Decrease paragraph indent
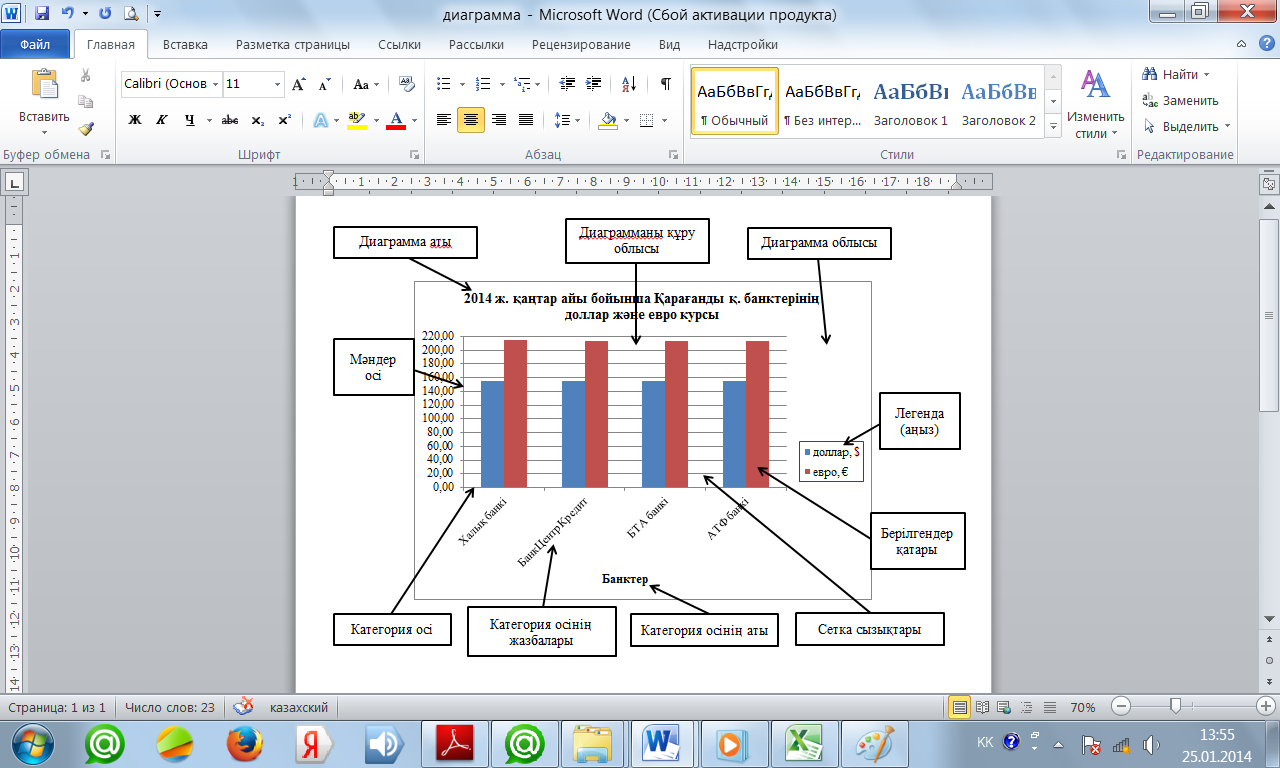The image size is (1280, 768). [x=567, y=84]
